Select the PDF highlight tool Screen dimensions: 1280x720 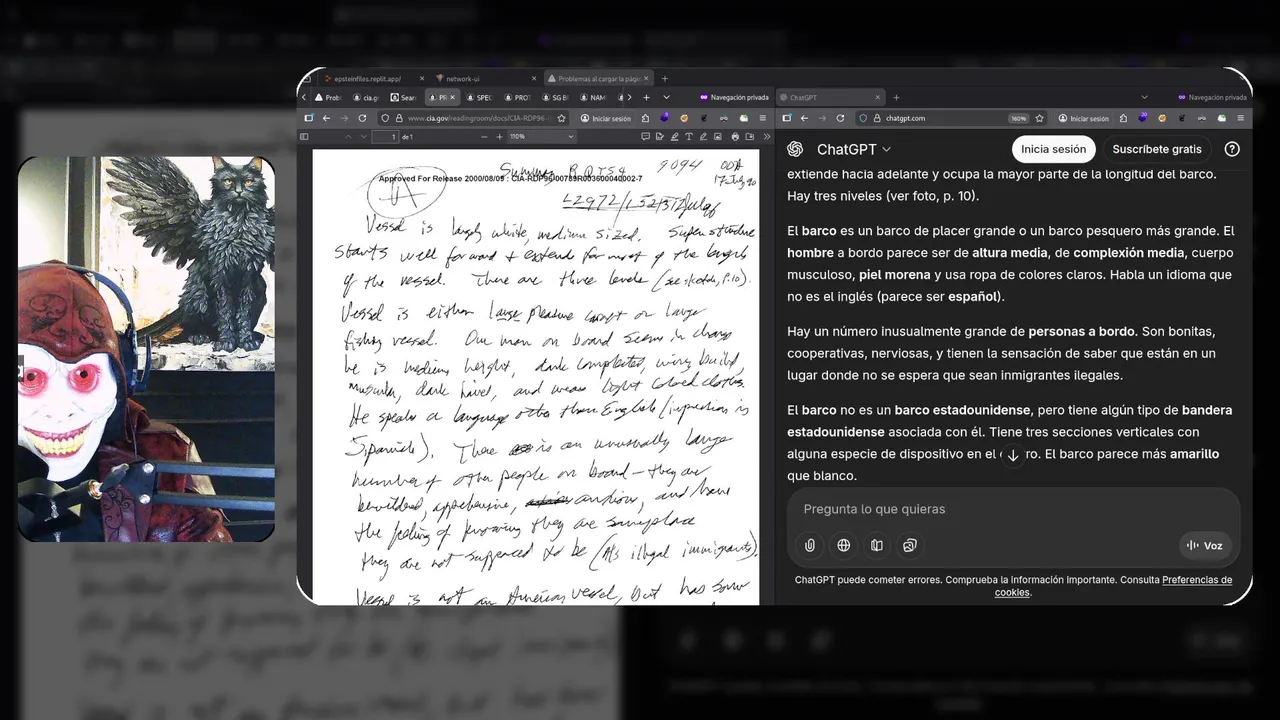click(675, 137)
